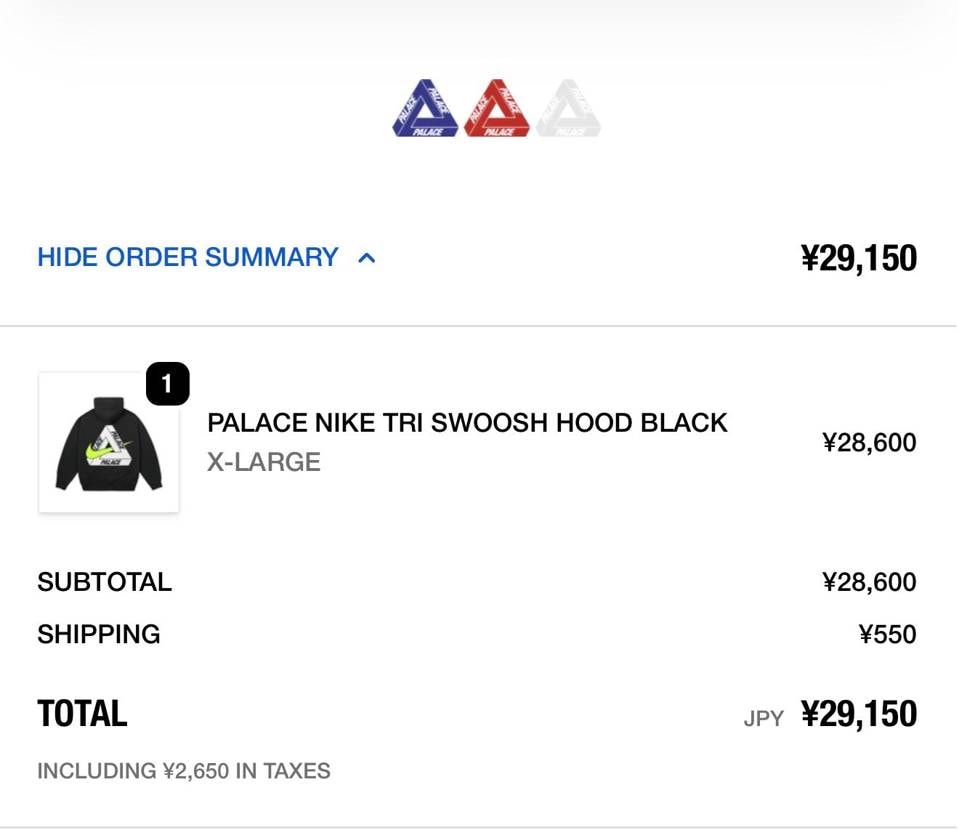
Task: Select the Shipping label
Action: coord(98,634)
